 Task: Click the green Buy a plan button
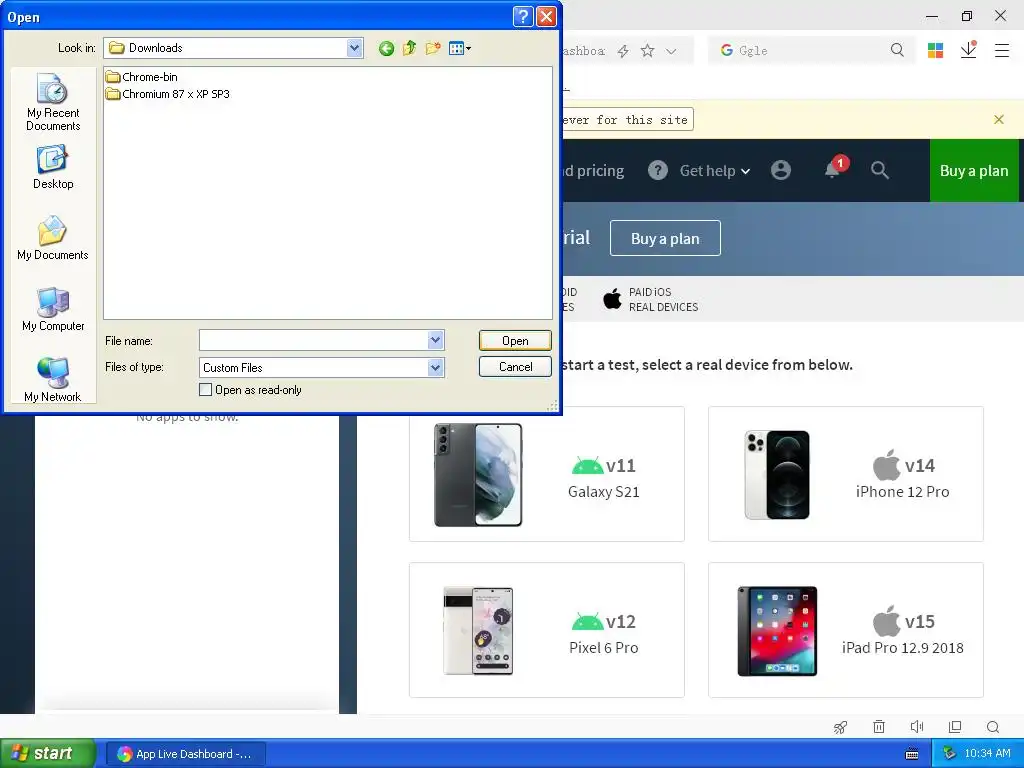click(x=974, y=170)
